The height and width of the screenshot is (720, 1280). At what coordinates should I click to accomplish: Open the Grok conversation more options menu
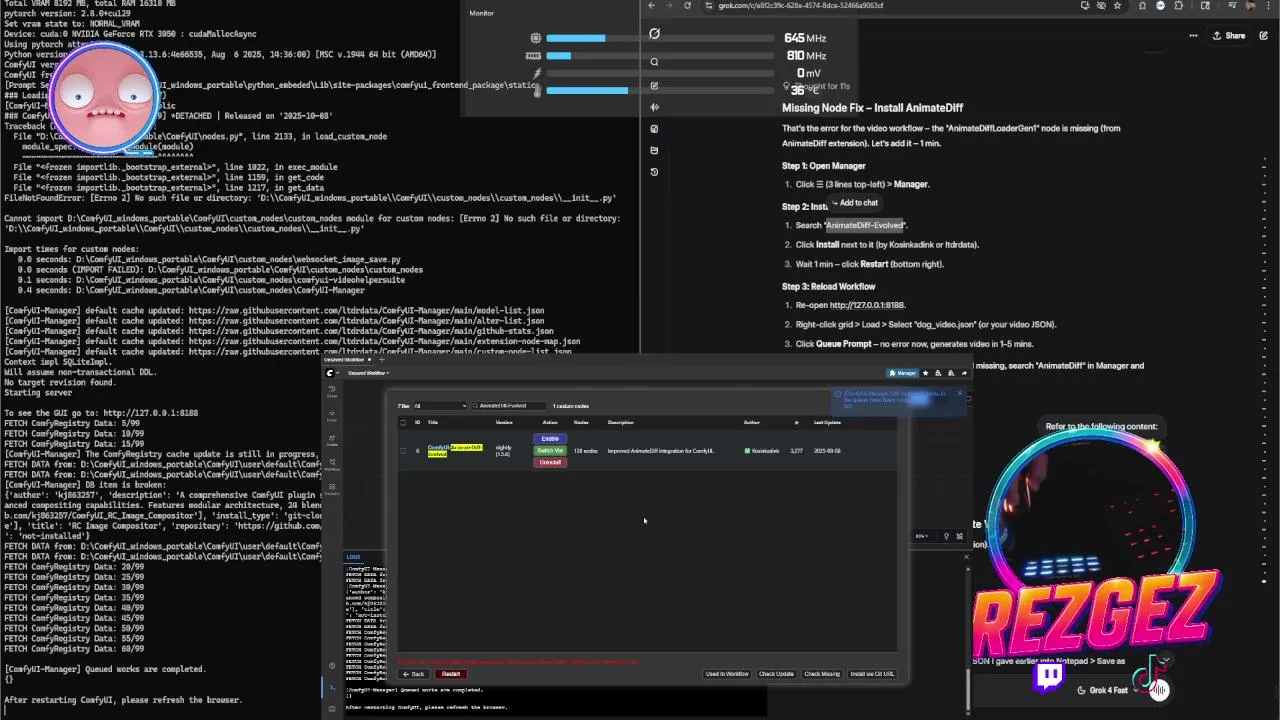pyautogui.click(x=1193, y=36)
